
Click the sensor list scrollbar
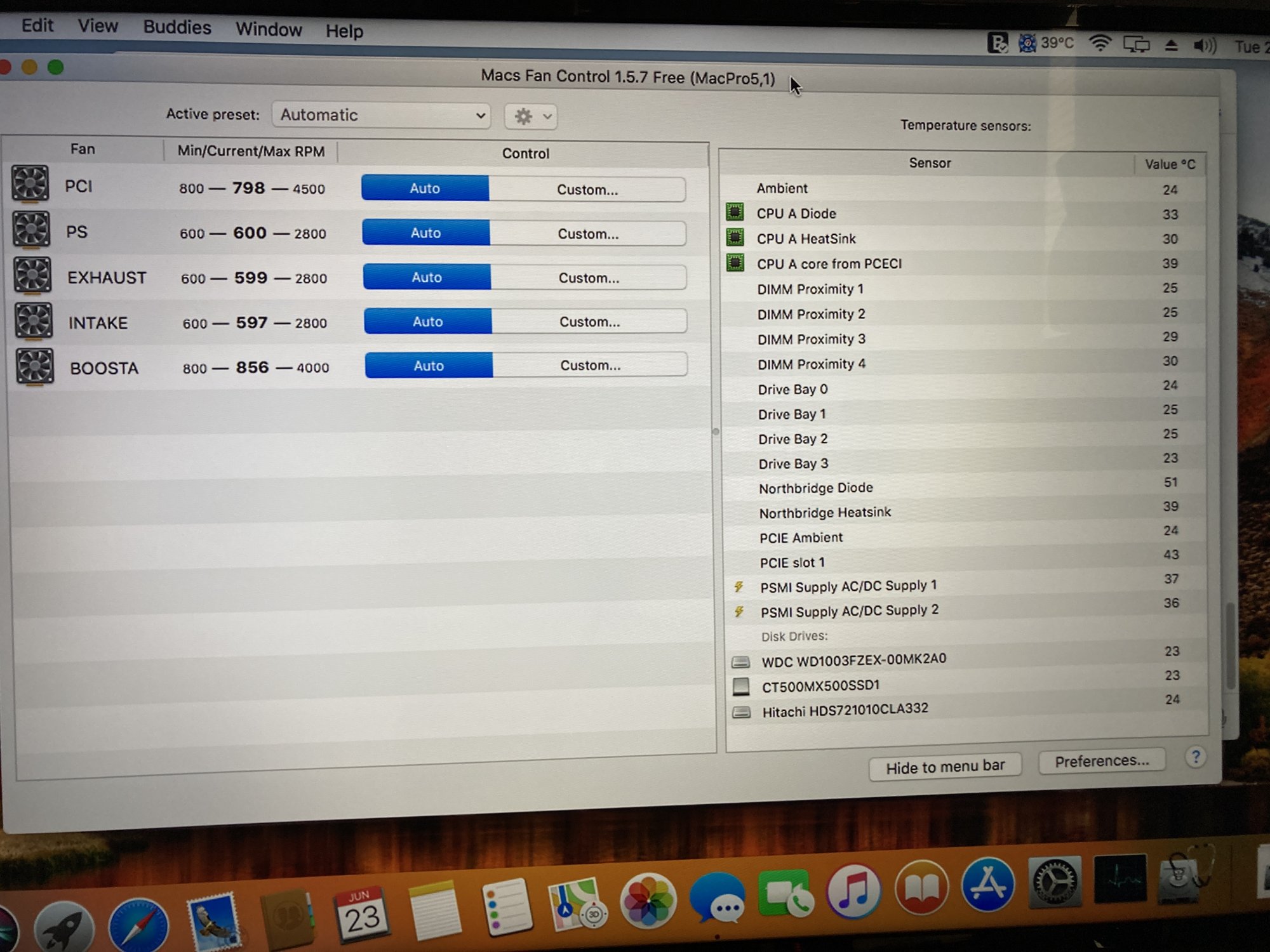tap(1231, 645)
